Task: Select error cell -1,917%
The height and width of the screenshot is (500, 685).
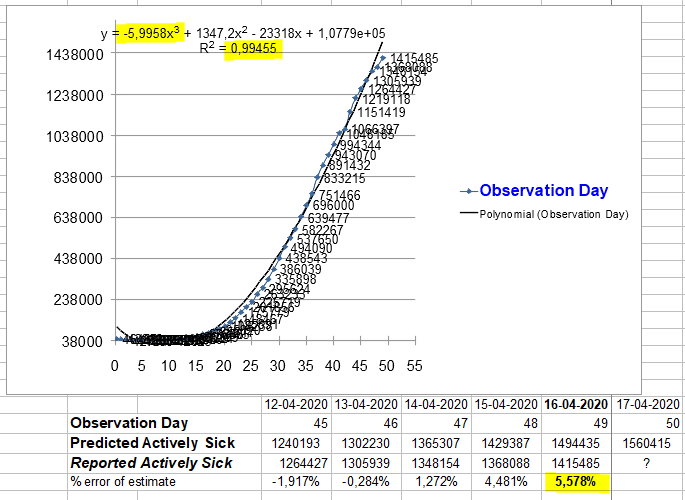Action: pyautogui.click(x=296, y=482)
